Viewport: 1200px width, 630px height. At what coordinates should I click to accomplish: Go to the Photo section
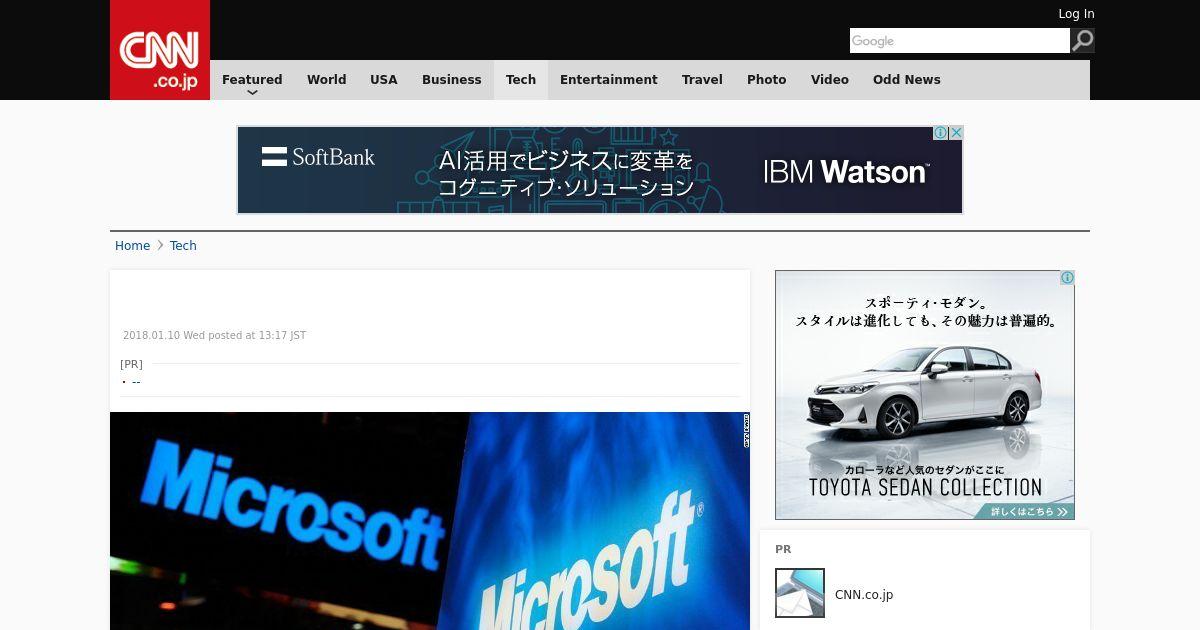point(767,80)
